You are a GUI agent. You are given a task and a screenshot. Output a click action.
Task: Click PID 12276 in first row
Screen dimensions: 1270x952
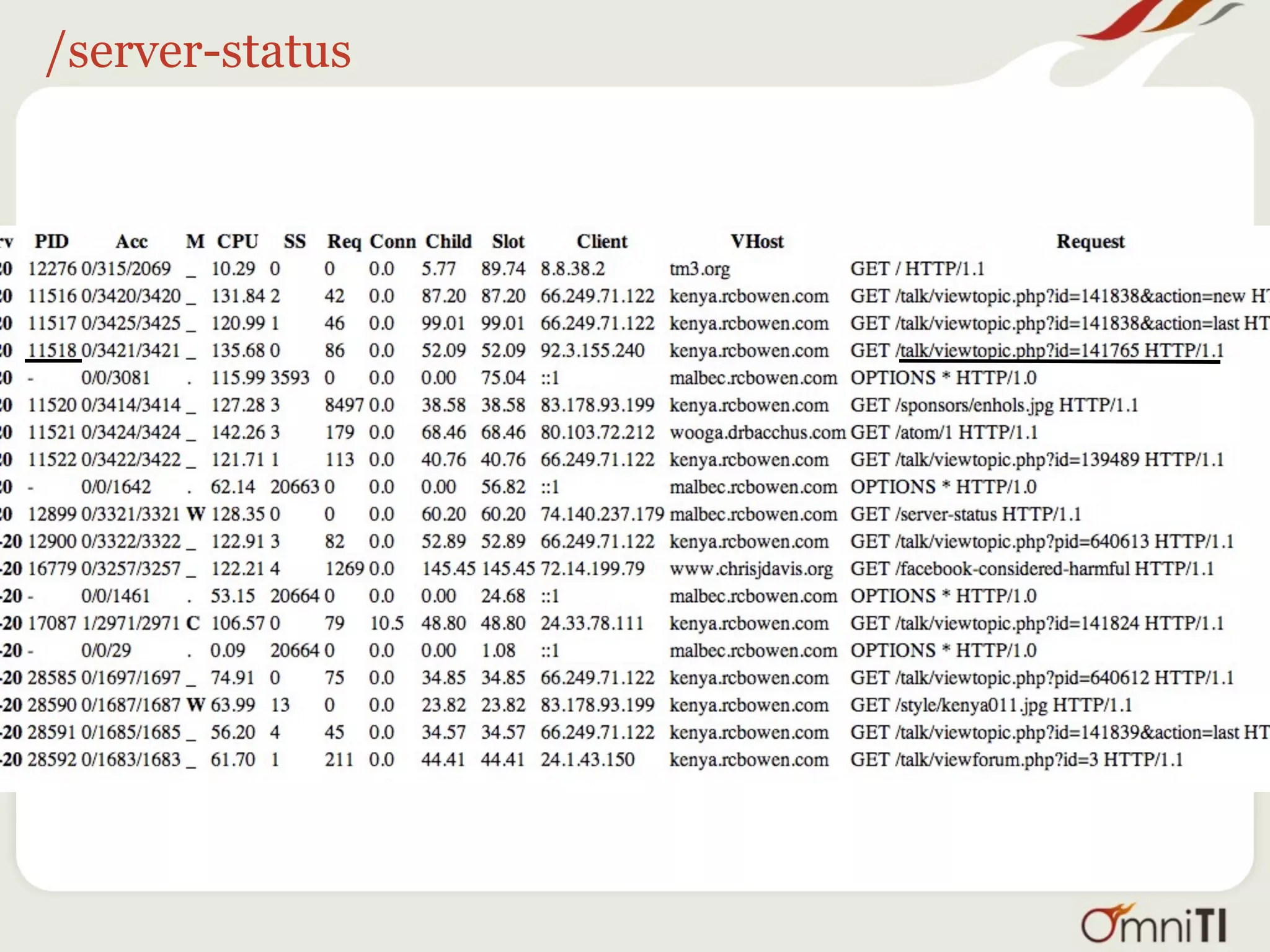click(52, 268)
